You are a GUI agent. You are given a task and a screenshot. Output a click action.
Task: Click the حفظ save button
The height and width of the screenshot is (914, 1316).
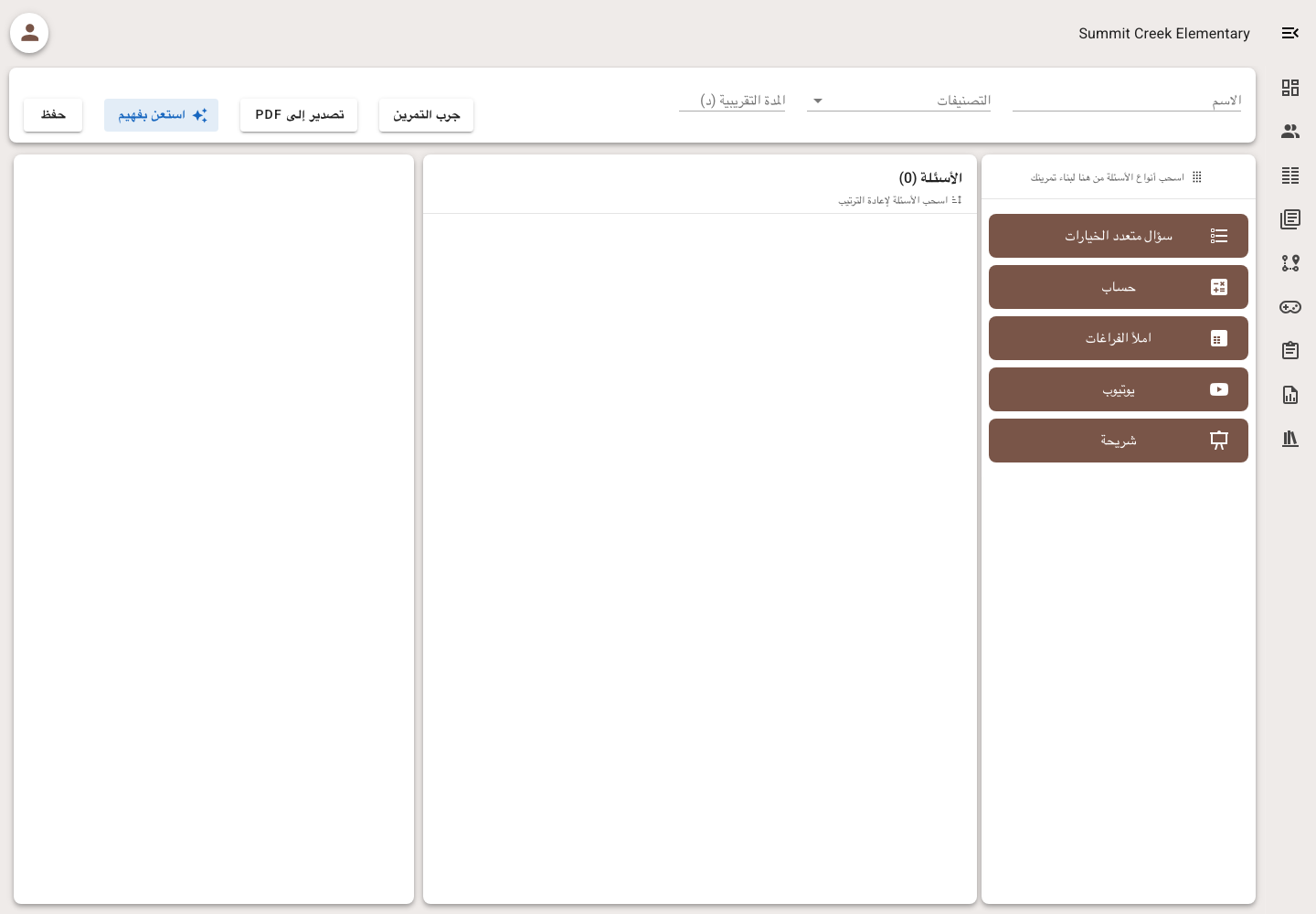53,115
